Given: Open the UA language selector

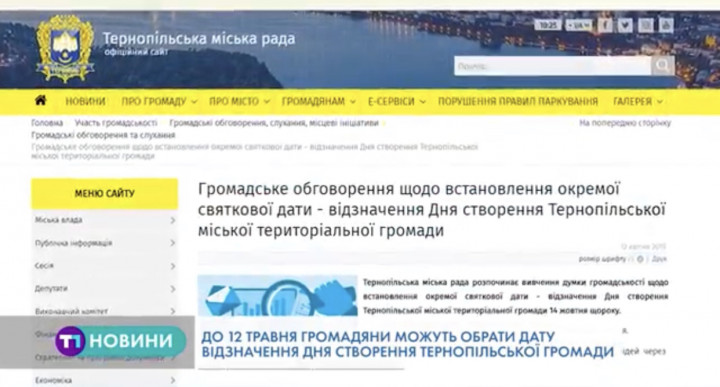Looking at the screenshot, I should pos(578,25).
